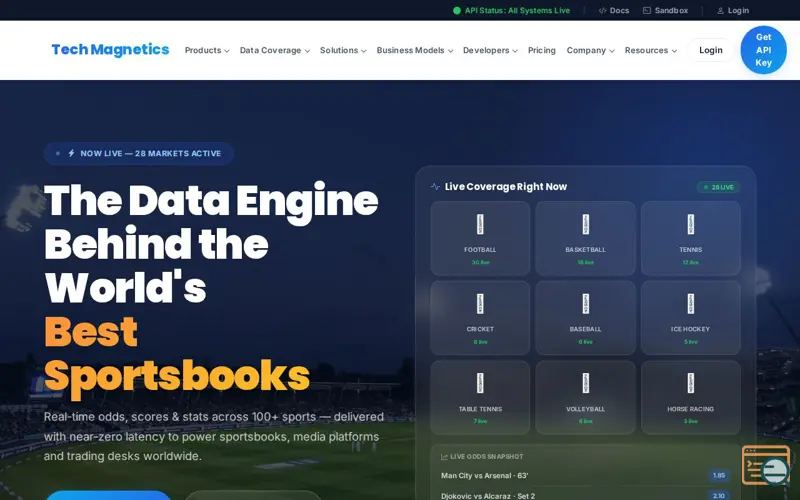Open the Sandbox link in top bar
Viewport: 800px width, 500px height.
(665, 10)
